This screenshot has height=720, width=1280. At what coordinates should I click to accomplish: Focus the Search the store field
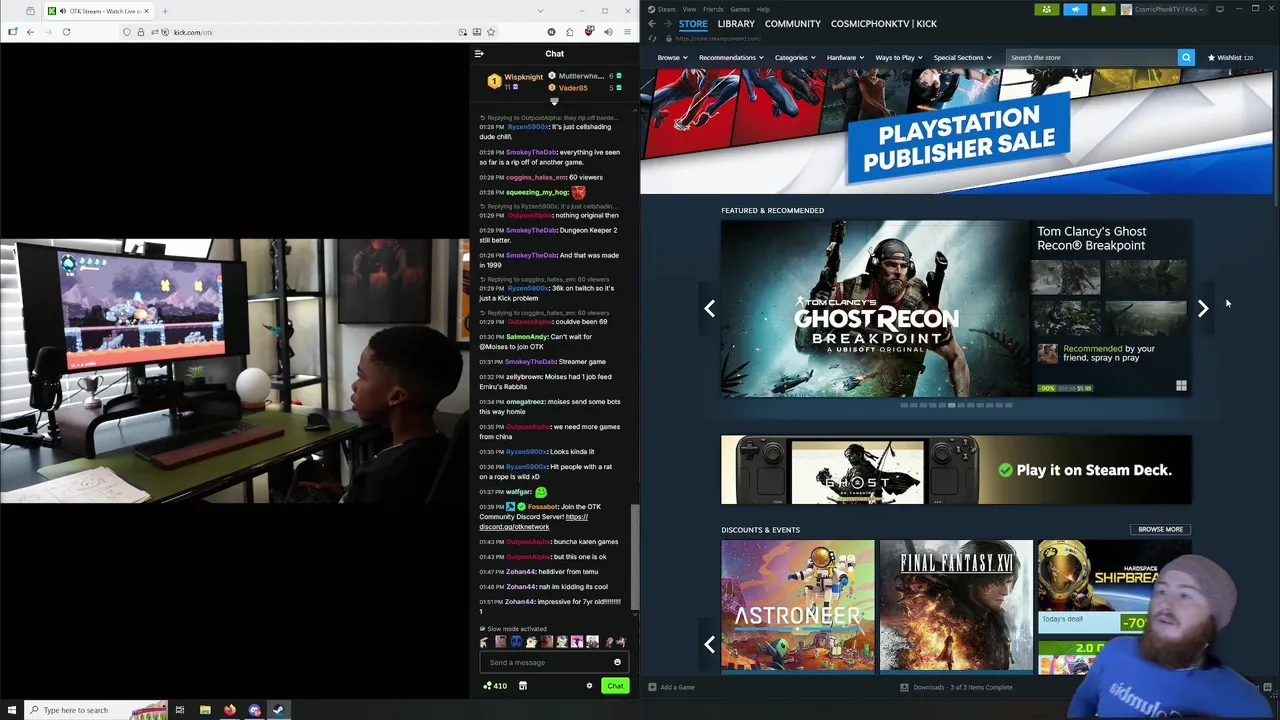1092,57
